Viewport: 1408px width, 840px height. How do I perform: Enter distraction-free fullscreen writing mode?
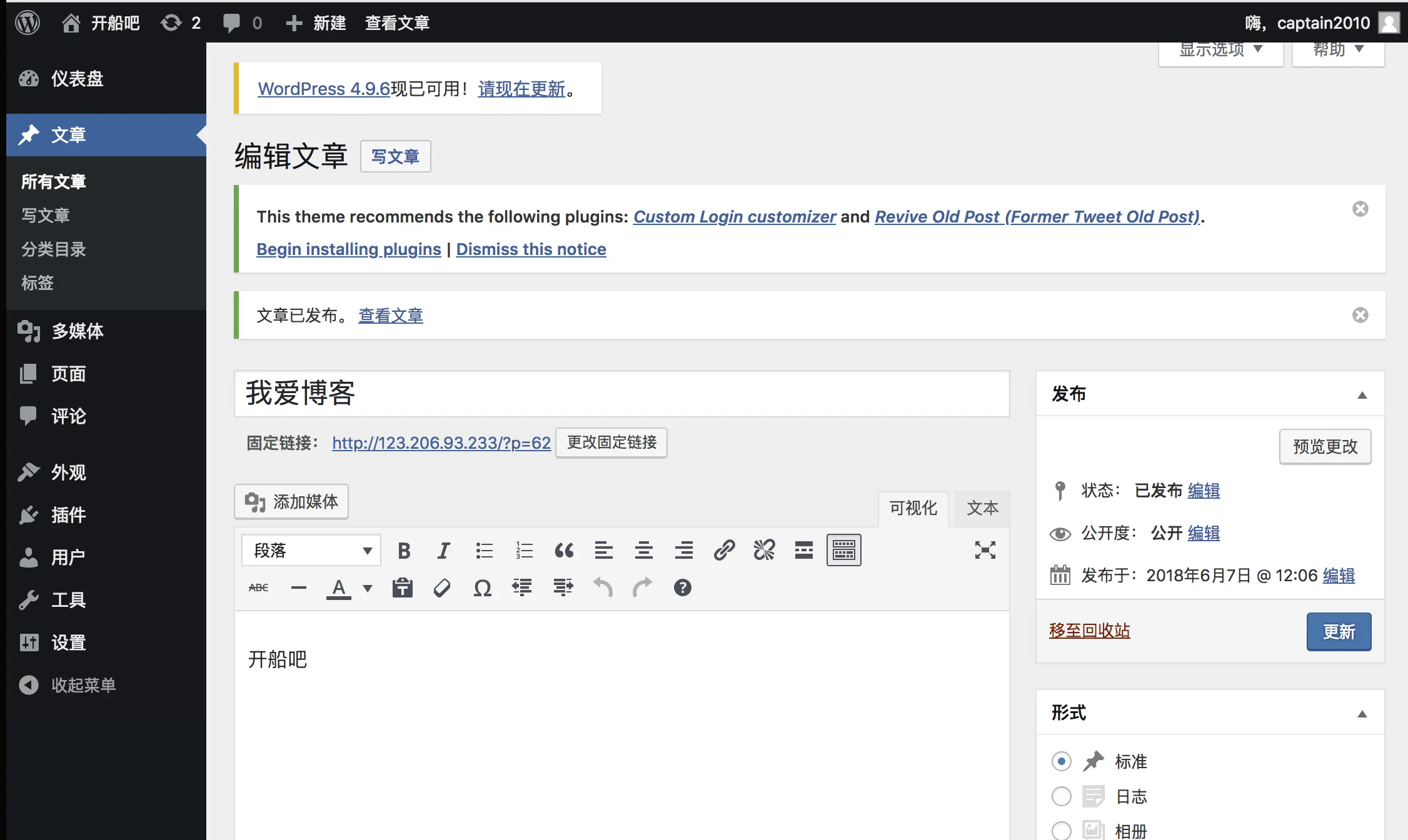click(x=985, y=551)
